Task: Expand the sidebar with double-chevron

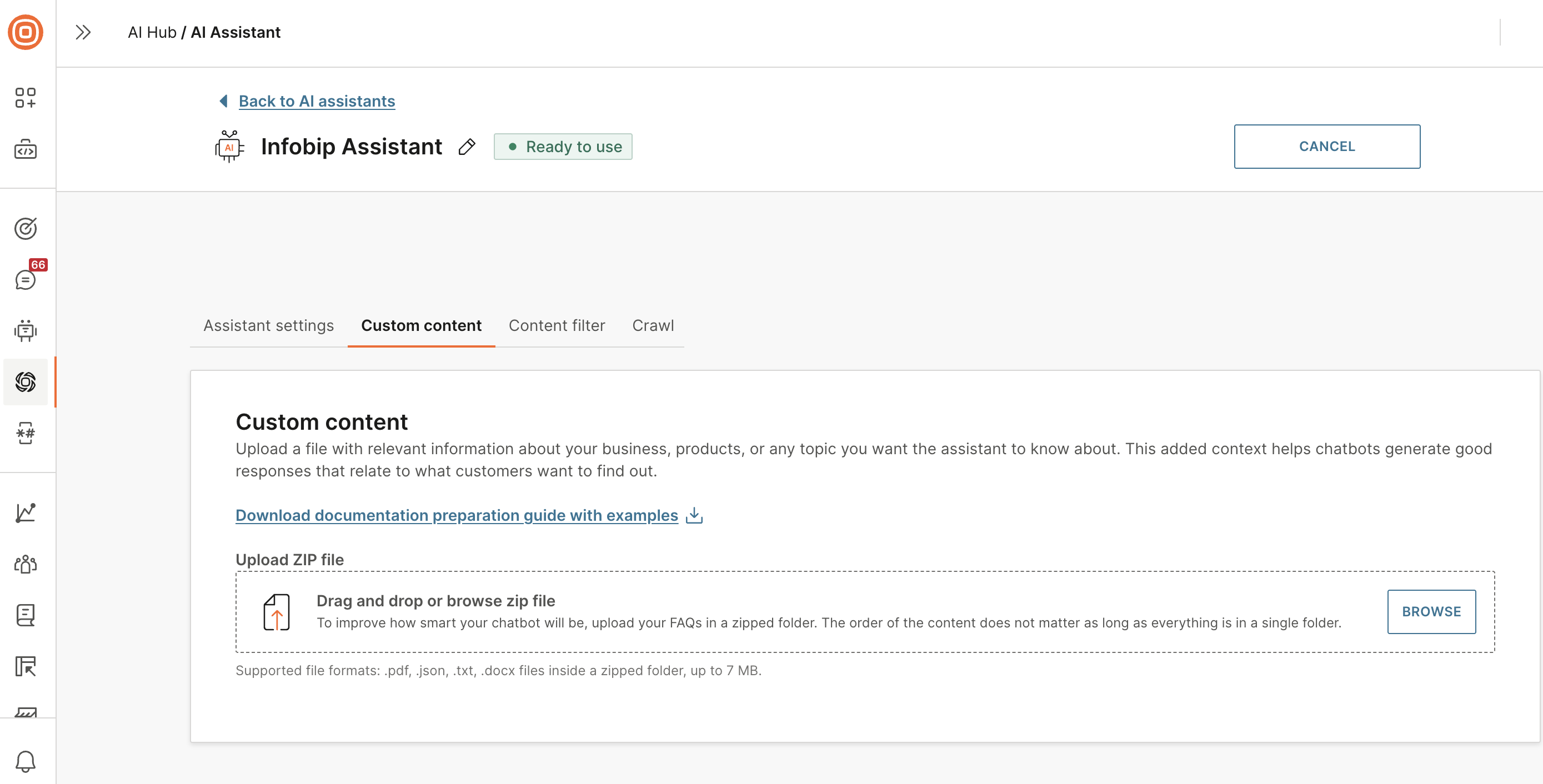Action: tap(83, 32)
